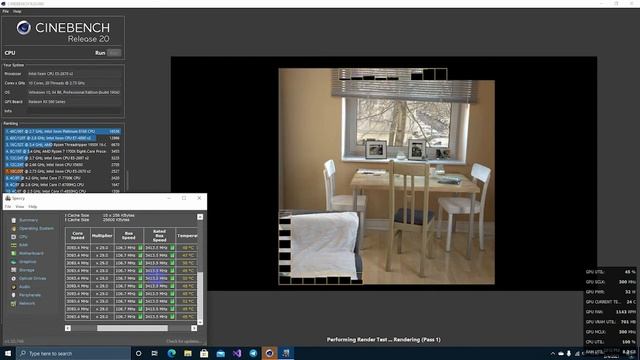Select ranking row Intel Core i7-6700HQ CPU

point(63,185)
